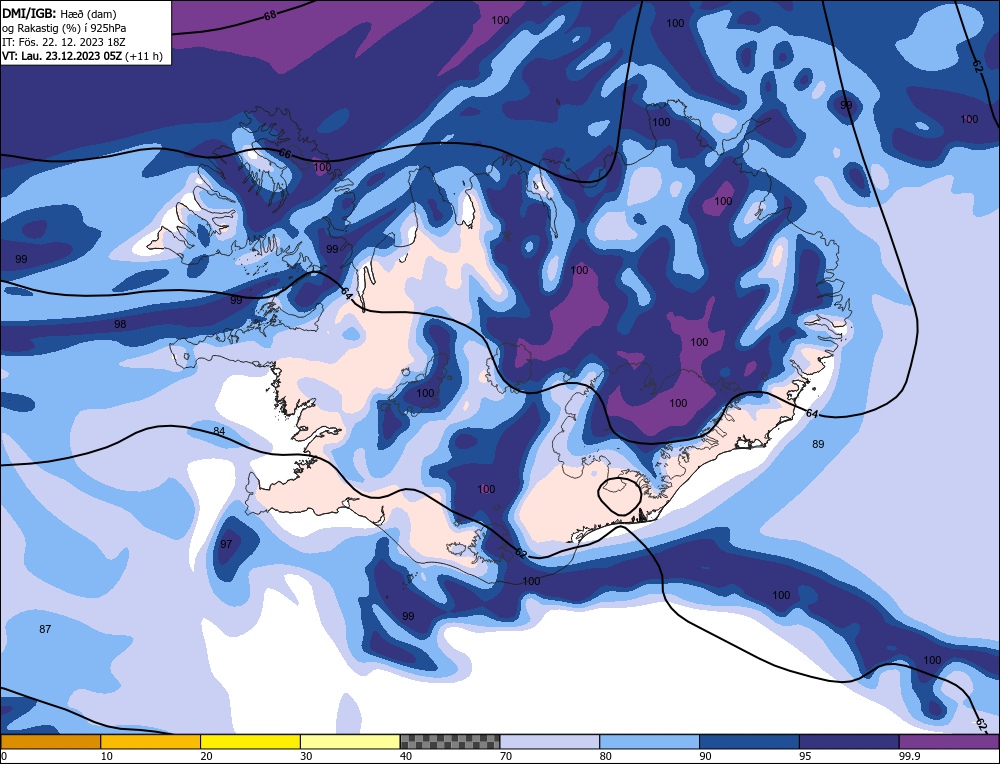Click the lavender 70–80 legend swatch

coord(550,742)
